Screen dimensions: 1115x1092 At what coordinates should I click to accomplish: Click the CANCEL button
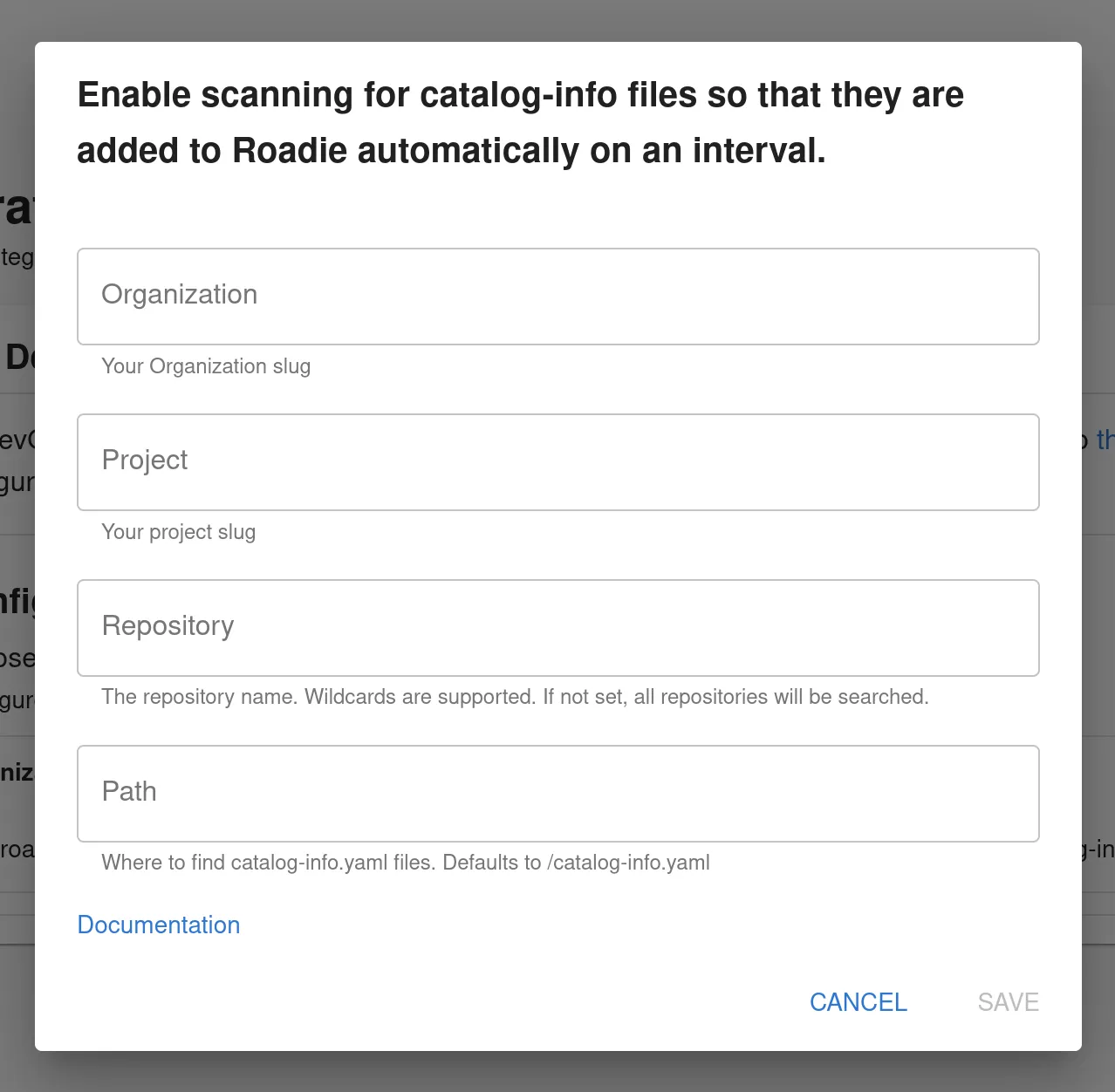pos(858,1001)
